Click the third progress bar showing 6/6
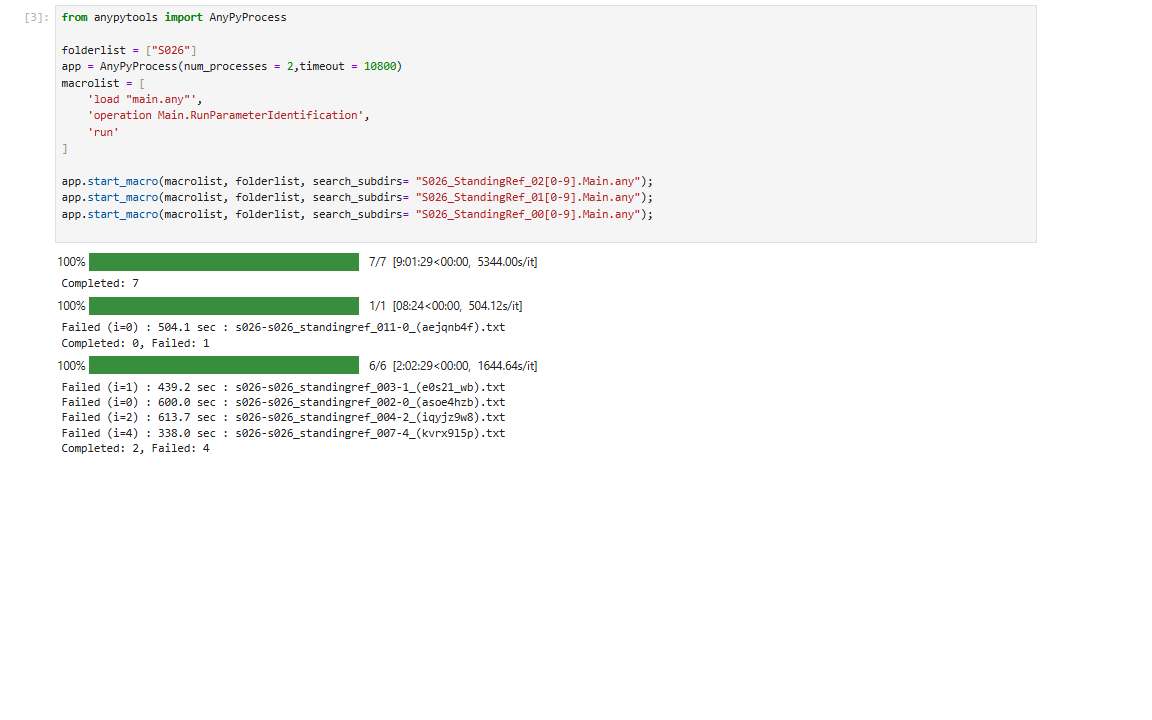Image resolution: width=1152 pixels, height=720 pixels. (x=223, y=366)
